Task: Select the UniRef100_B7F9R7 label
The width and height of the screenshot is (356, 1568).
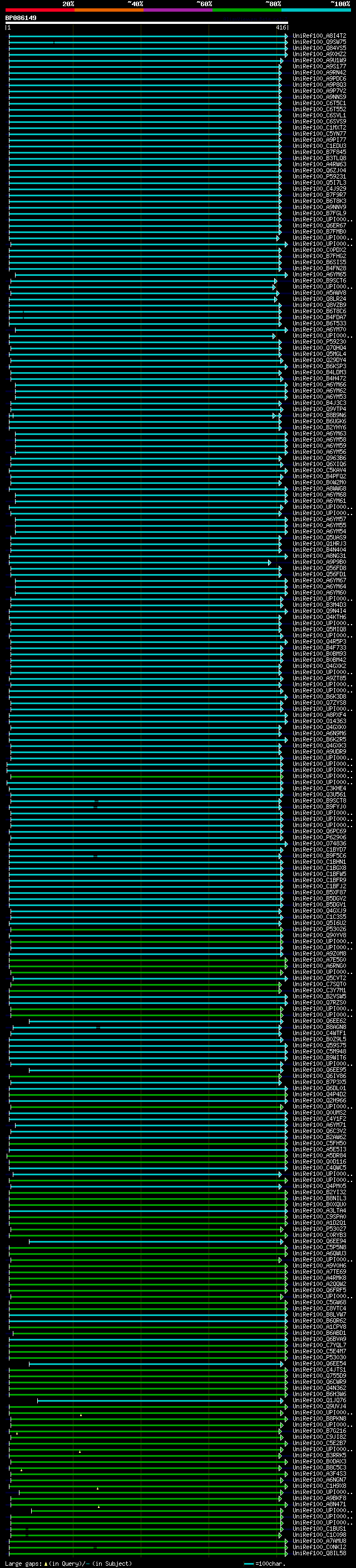Action: coord(319,195)
